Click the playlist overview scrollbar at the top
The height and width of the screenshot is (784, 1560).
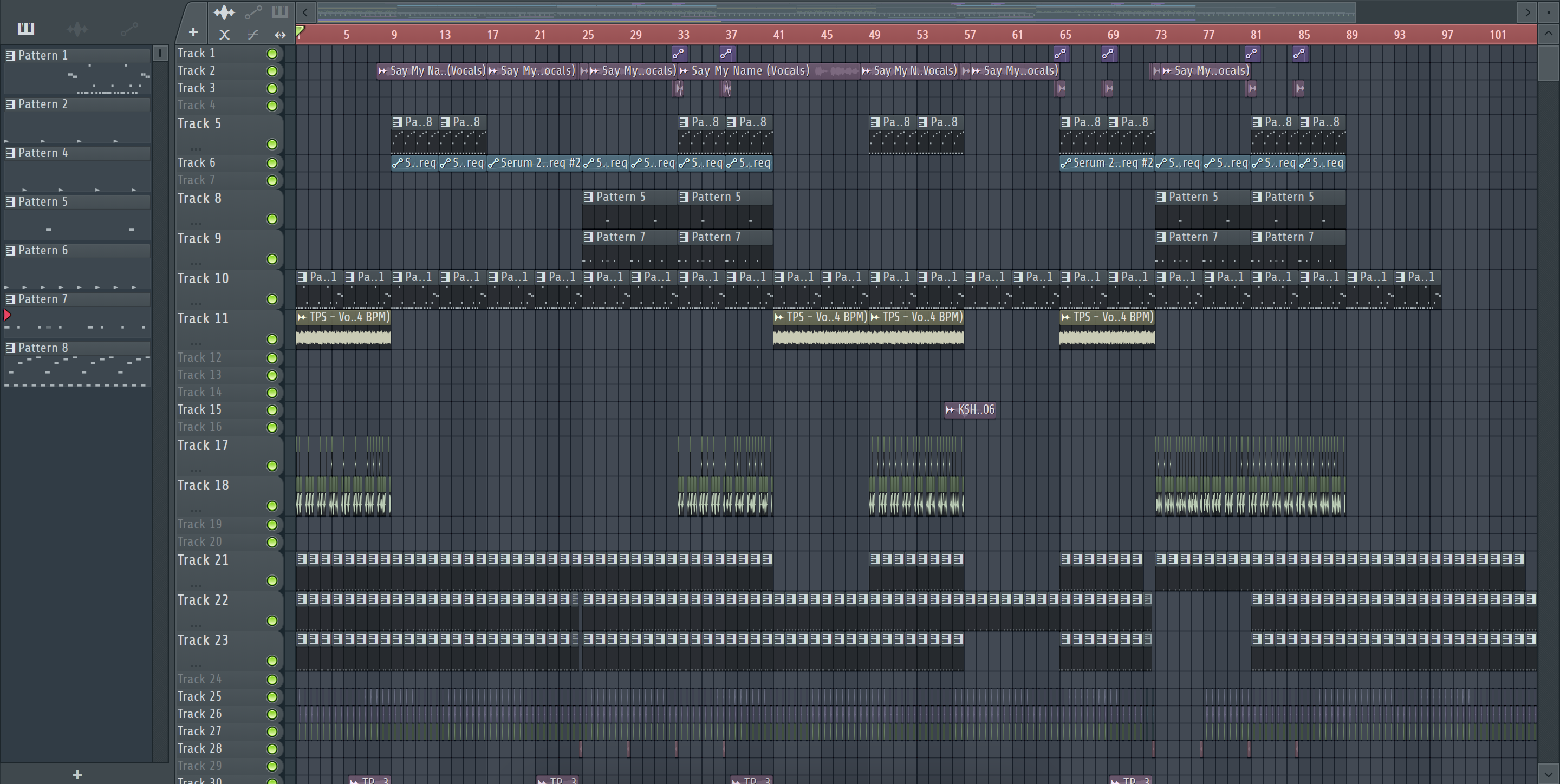tap(836, 12)
